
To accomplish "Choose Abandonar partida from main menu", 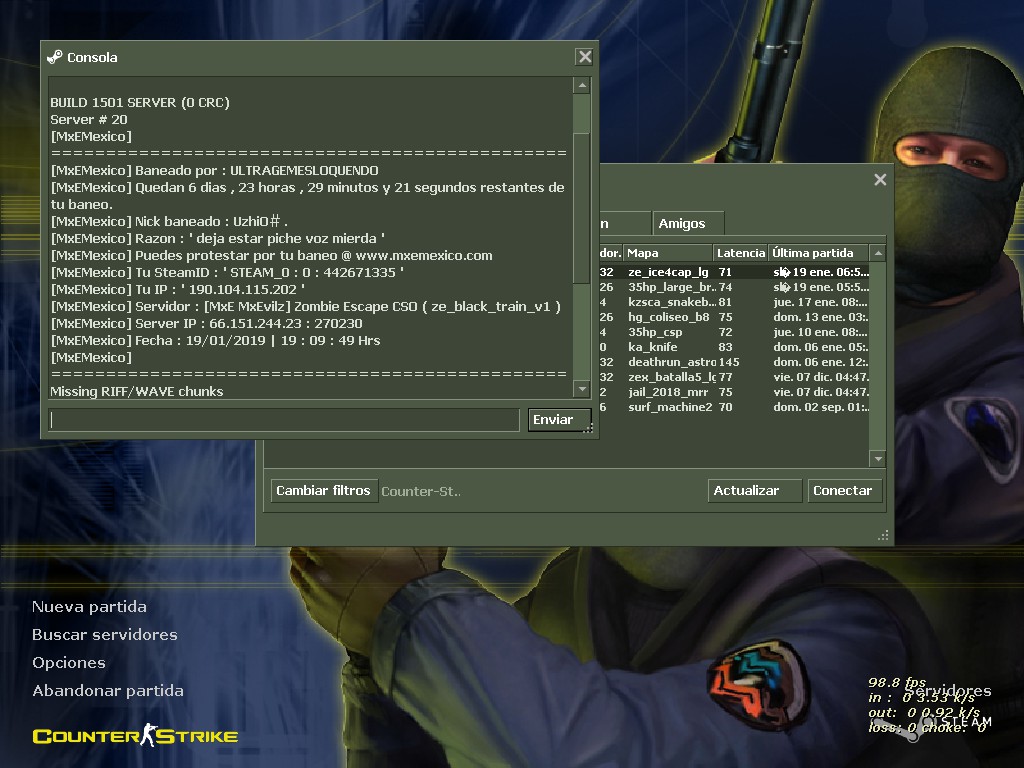I will (x=108, y=691).
